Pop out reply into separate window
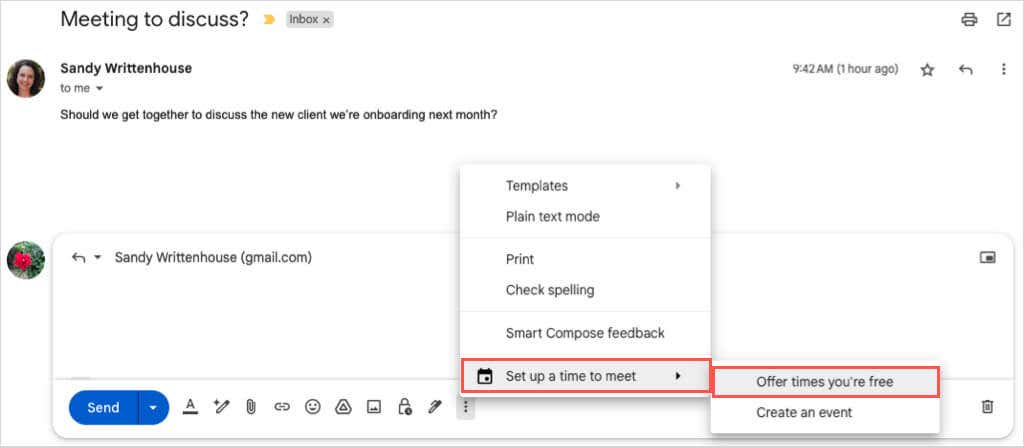Screen dimensions: 1024x447 (x=987, y=257)
